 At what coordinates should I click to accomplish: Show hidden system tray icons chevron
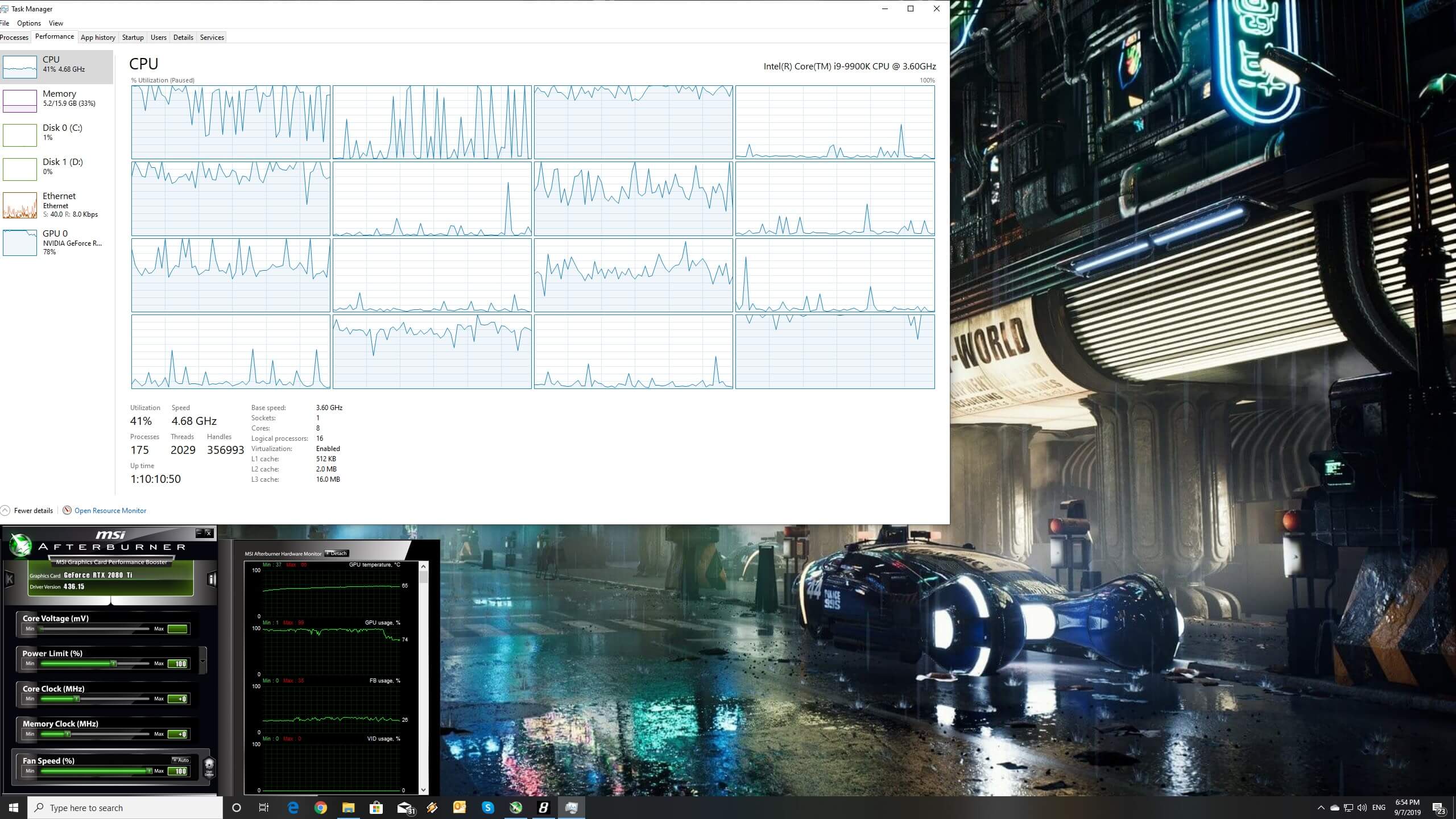[1321, 808]
